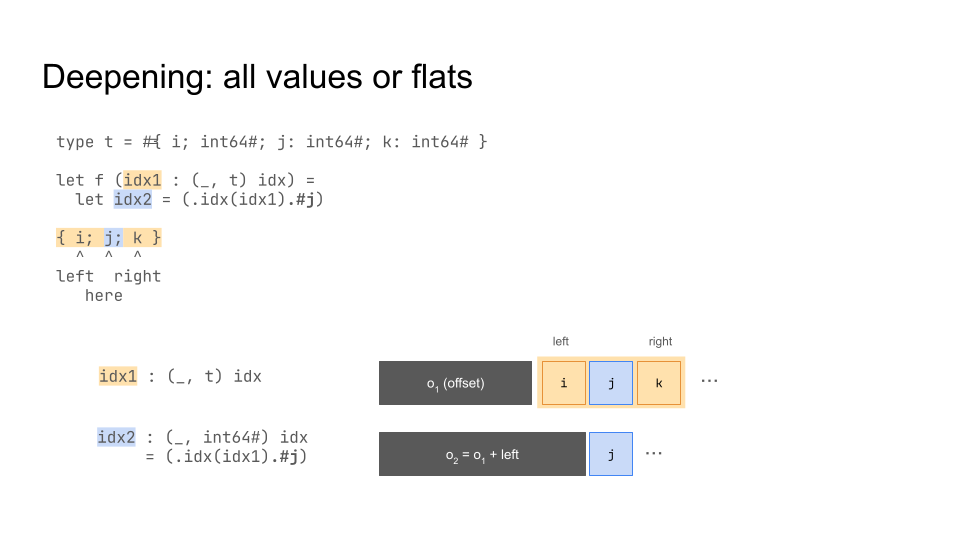The image size is (960, 540).
Task: Click the blue 'j' cell in top row
Action: click(x=611, y=383)
